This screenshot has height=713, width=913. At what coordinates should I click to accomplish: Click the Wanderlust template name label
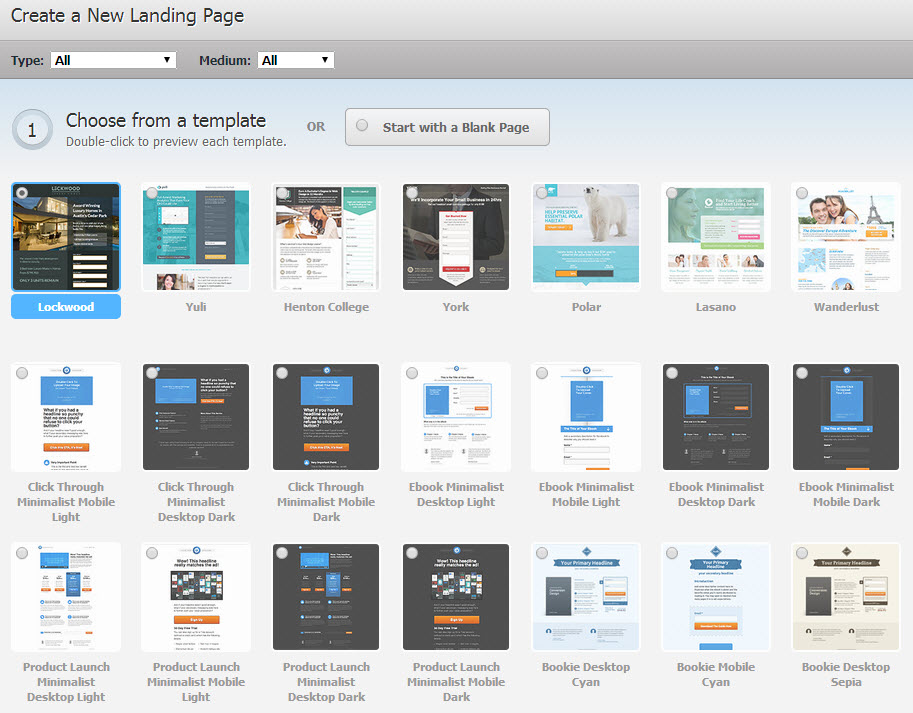pyautogui.click(x=846, y=307)
